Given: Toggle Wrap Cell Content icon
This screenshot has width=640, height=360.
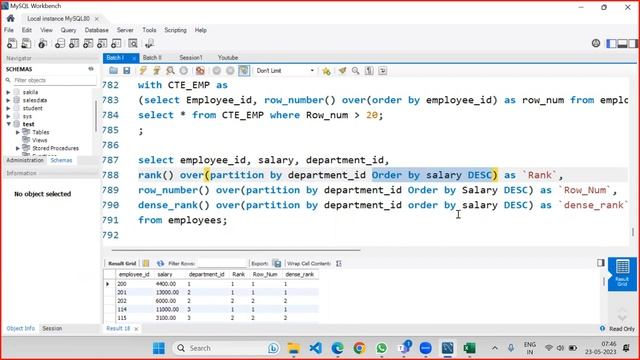Looking at the screenshot, I should coord(339,263).
